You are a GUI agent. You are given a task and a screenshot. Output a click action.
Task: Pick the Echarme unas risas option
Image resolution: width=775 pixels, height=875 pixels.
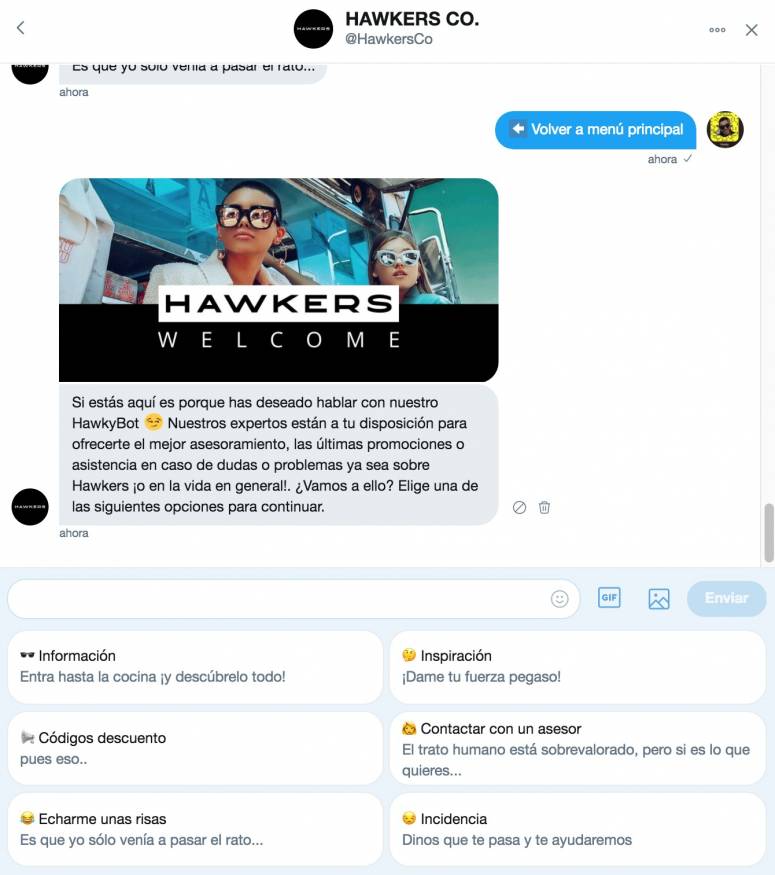pos(195,829)
